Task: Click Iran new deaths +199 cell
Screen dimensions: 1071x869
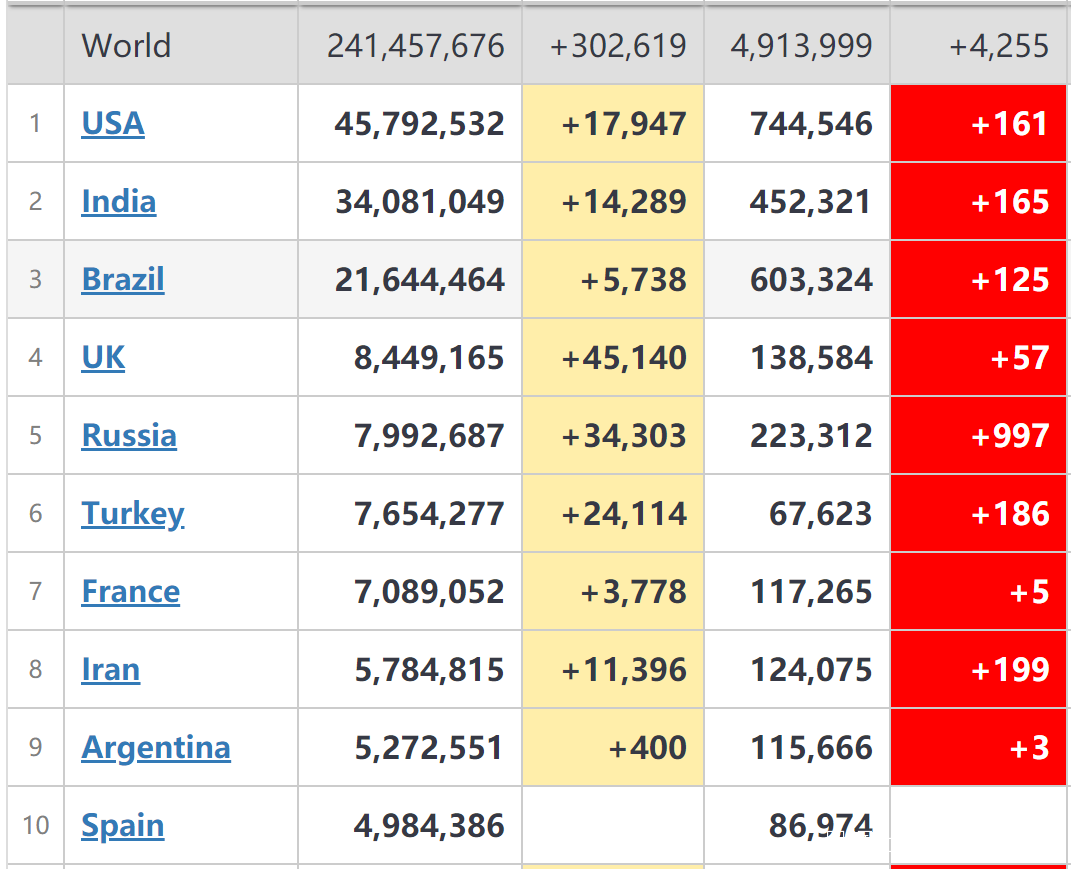Action: (x=1010, y=670)
